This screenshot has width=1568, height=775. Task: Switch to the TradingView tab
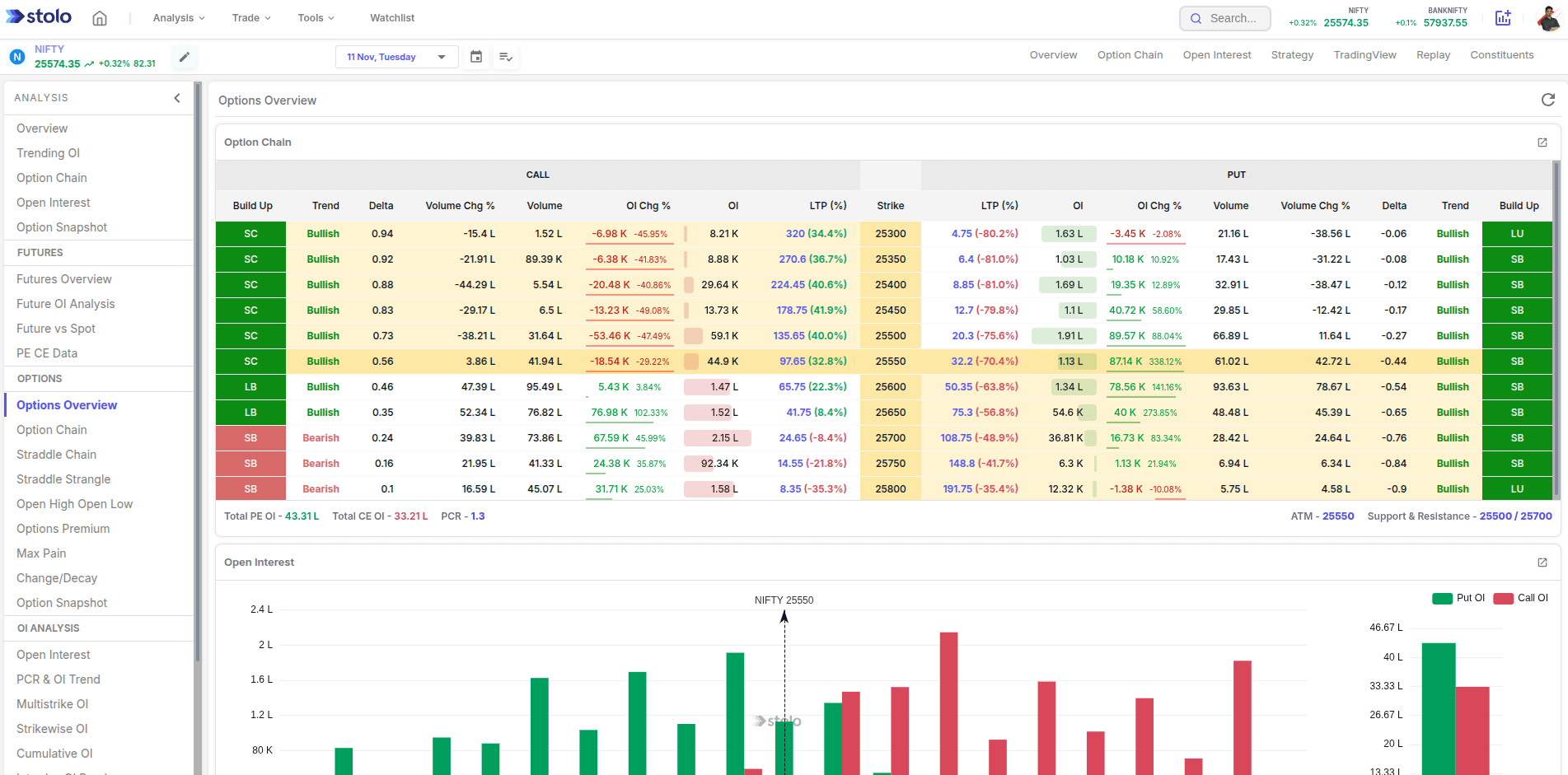tap(1364, 54)
